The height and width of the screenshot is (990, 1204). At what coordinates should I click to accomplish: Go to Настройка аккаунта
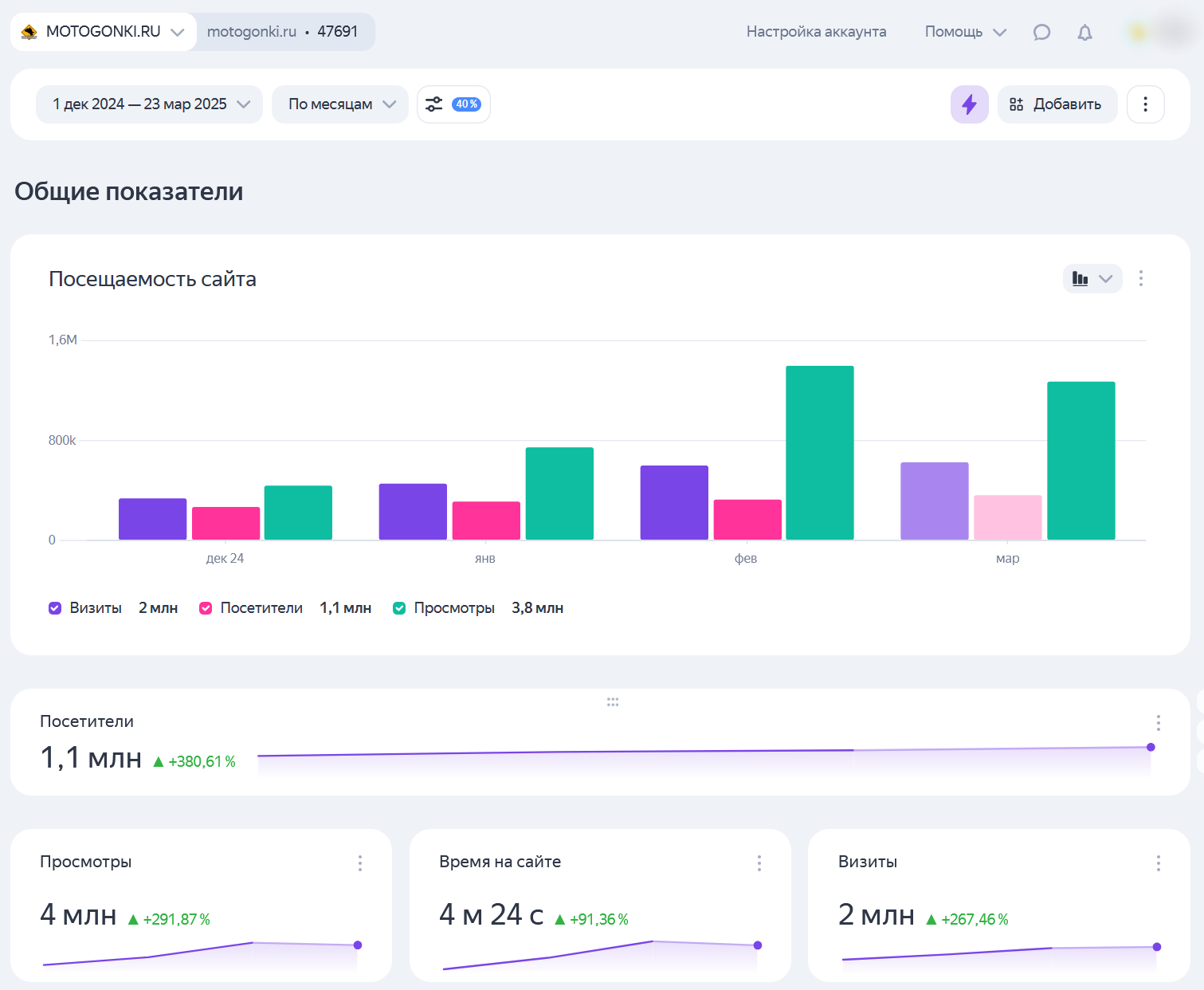pos(816,32)
